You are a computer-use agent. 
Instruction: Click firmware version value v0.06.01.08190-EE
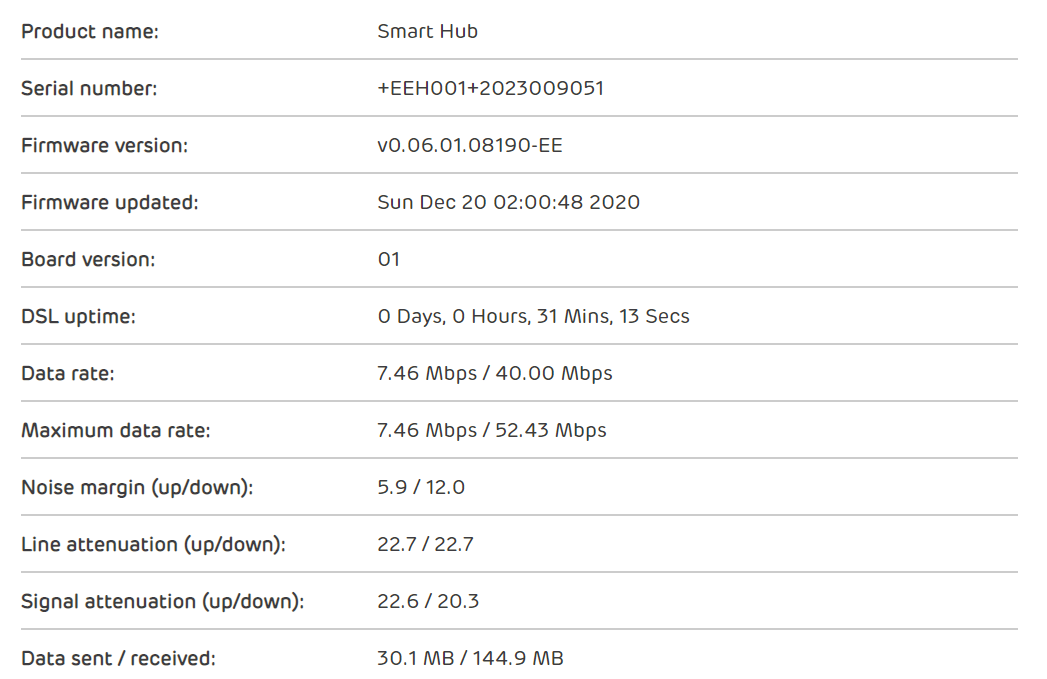click(x=469, y=146)
